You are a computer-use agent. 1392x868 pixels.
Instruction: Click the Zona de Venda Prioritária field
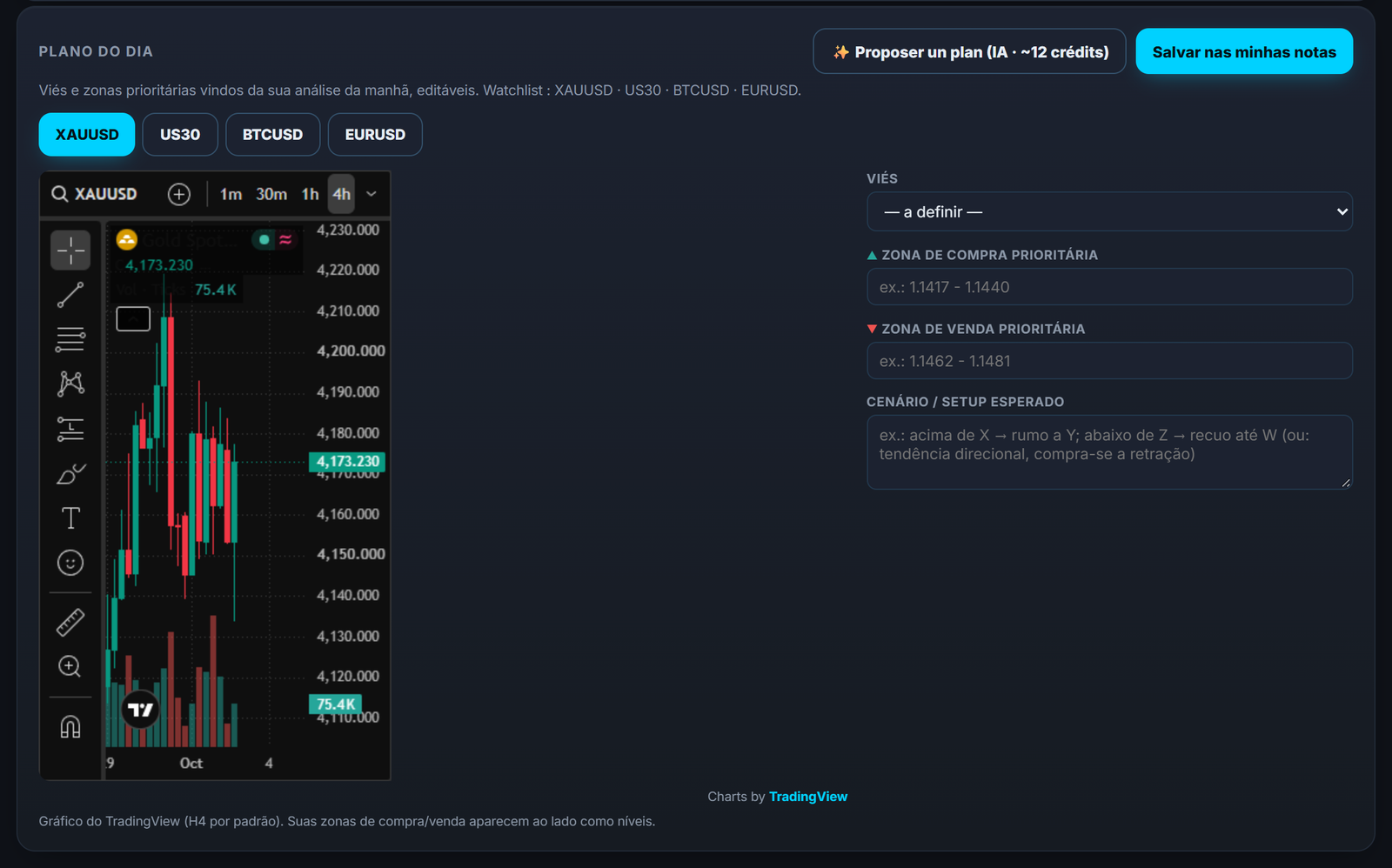point(1109,361)
